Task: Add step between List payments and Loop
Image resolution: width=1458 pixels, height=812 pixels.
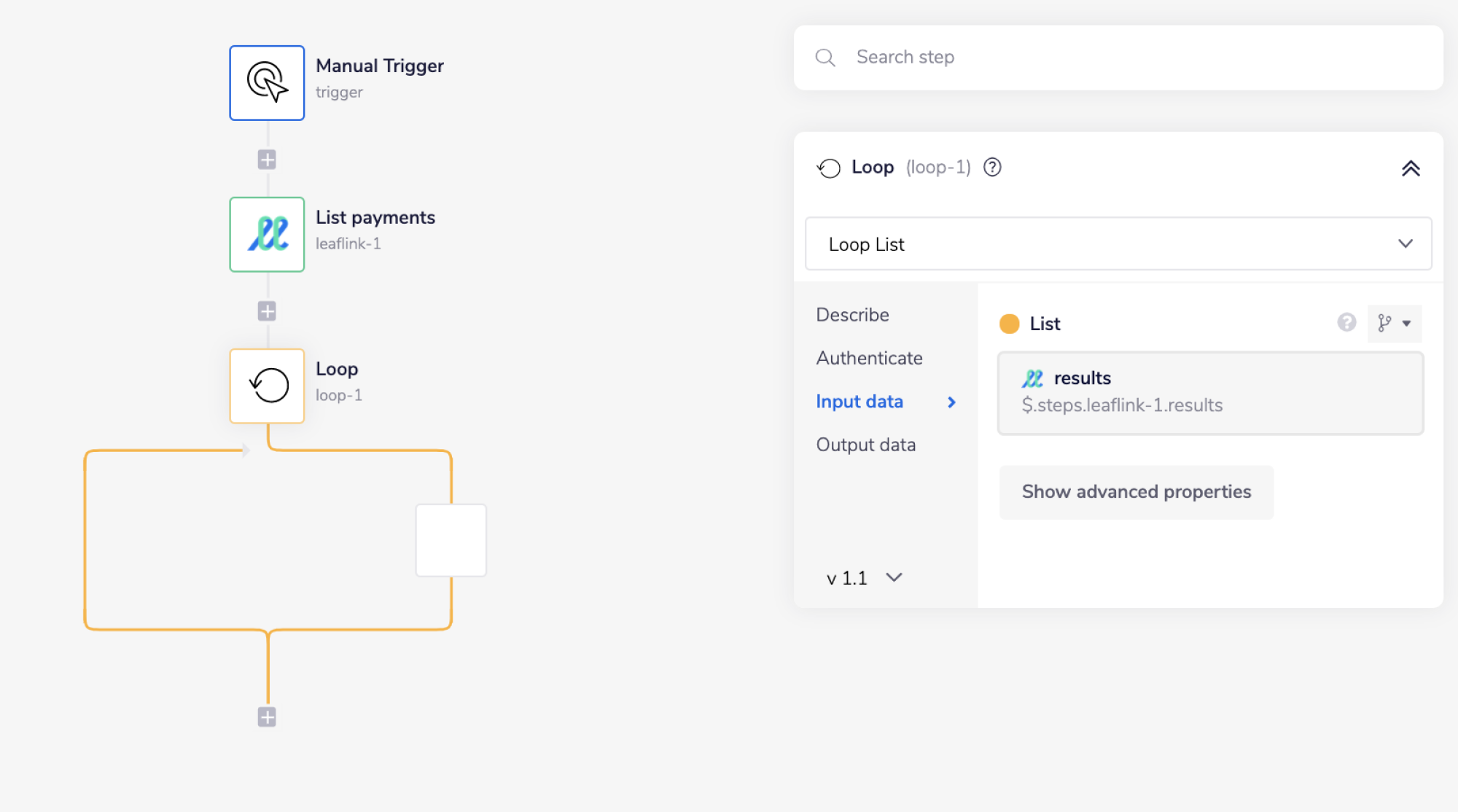Action: coord(267,311)
